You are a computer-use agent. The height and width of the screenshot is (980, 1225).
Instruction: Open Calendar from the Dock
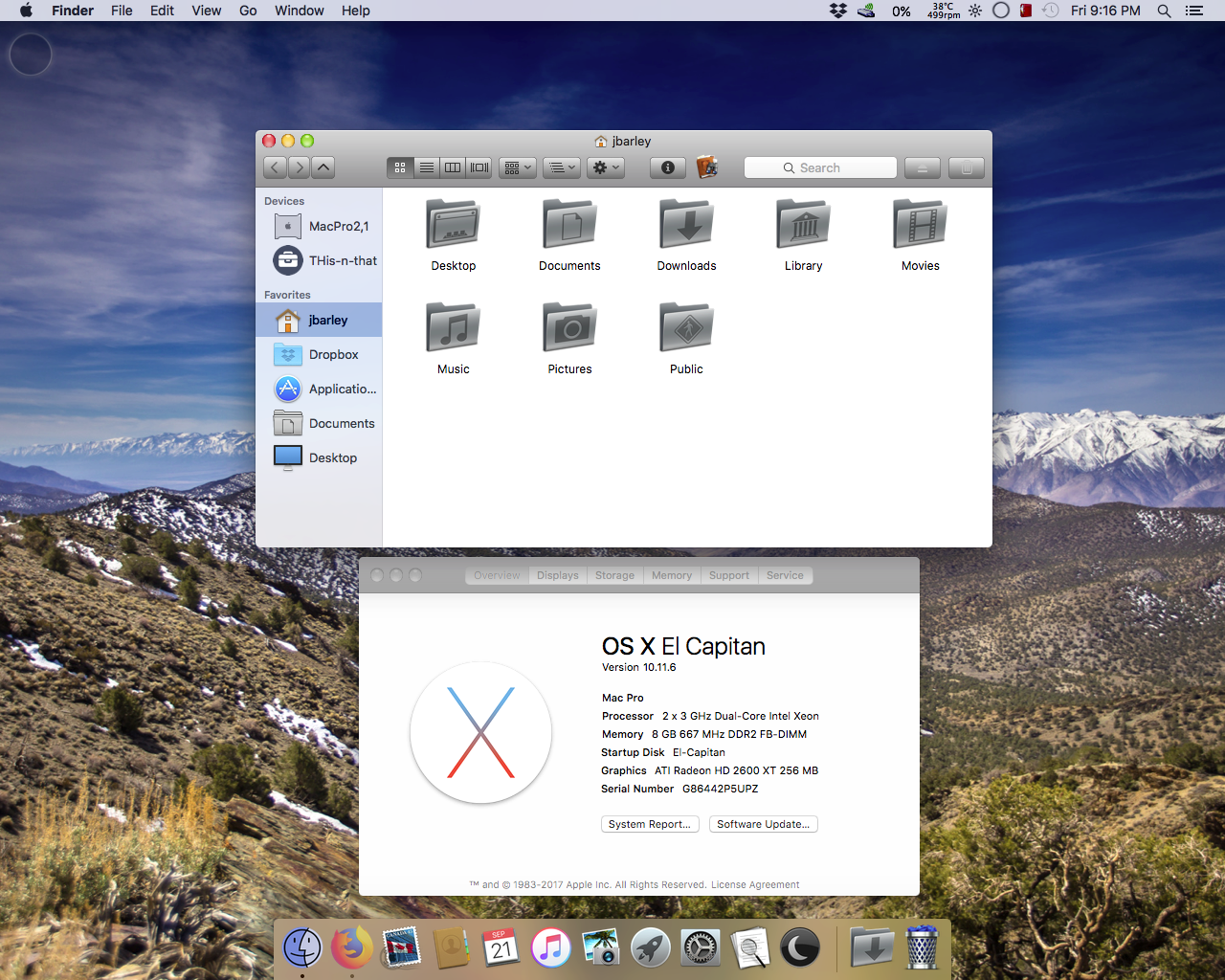501,947
